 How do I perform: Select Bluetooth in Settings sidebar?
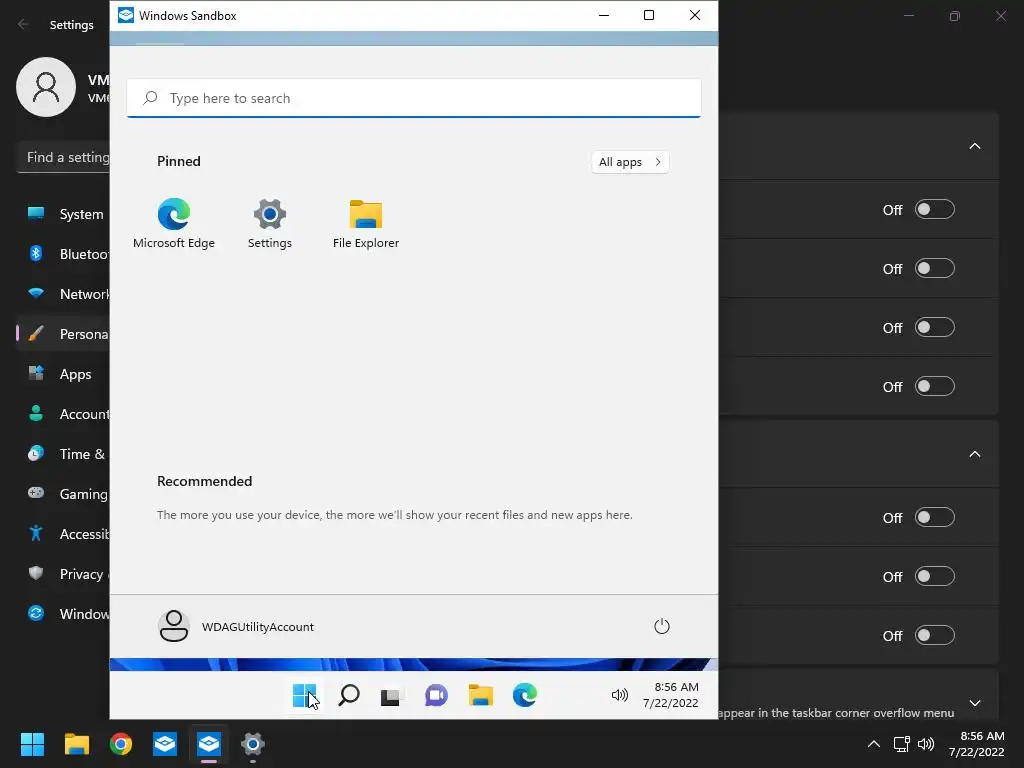pyautogui.click(x=64, y=254)
